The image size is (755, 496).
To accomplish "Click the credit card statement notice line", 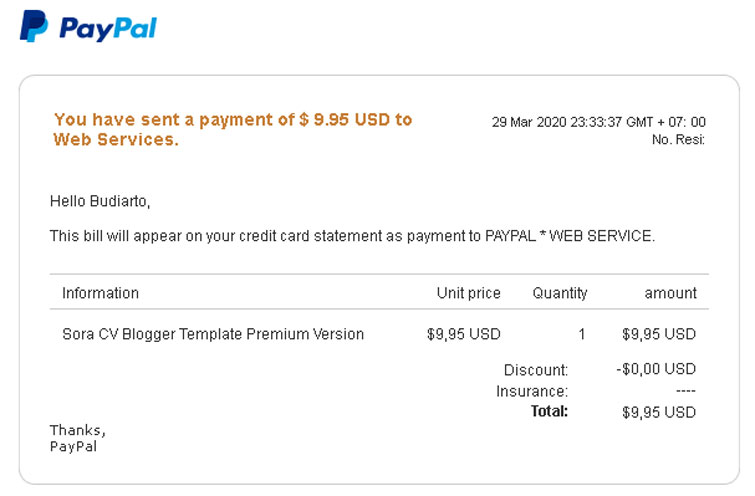I will click(x=352, y=236).
